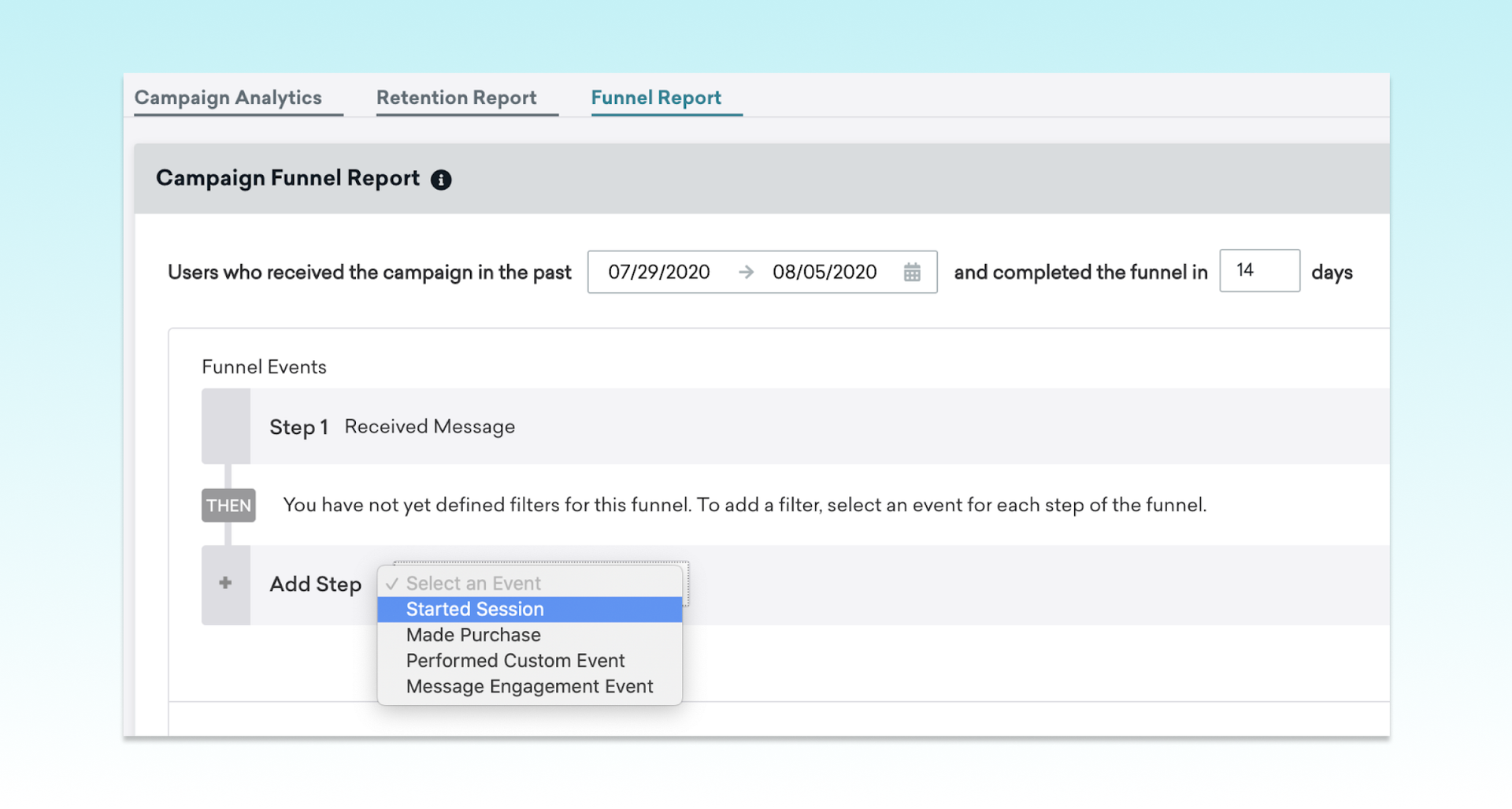Open the calendar icon in date range
Image resolution: width=1512 pixels, height=809 pixels.
912,273
